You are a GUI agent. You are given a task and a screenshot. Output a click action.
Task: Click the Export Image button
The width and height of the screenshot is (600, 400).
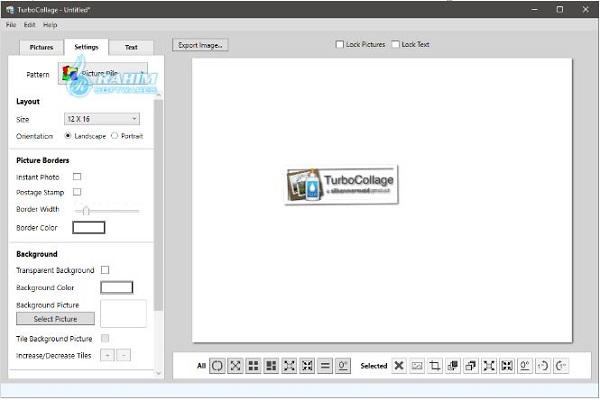pos(200,45)
